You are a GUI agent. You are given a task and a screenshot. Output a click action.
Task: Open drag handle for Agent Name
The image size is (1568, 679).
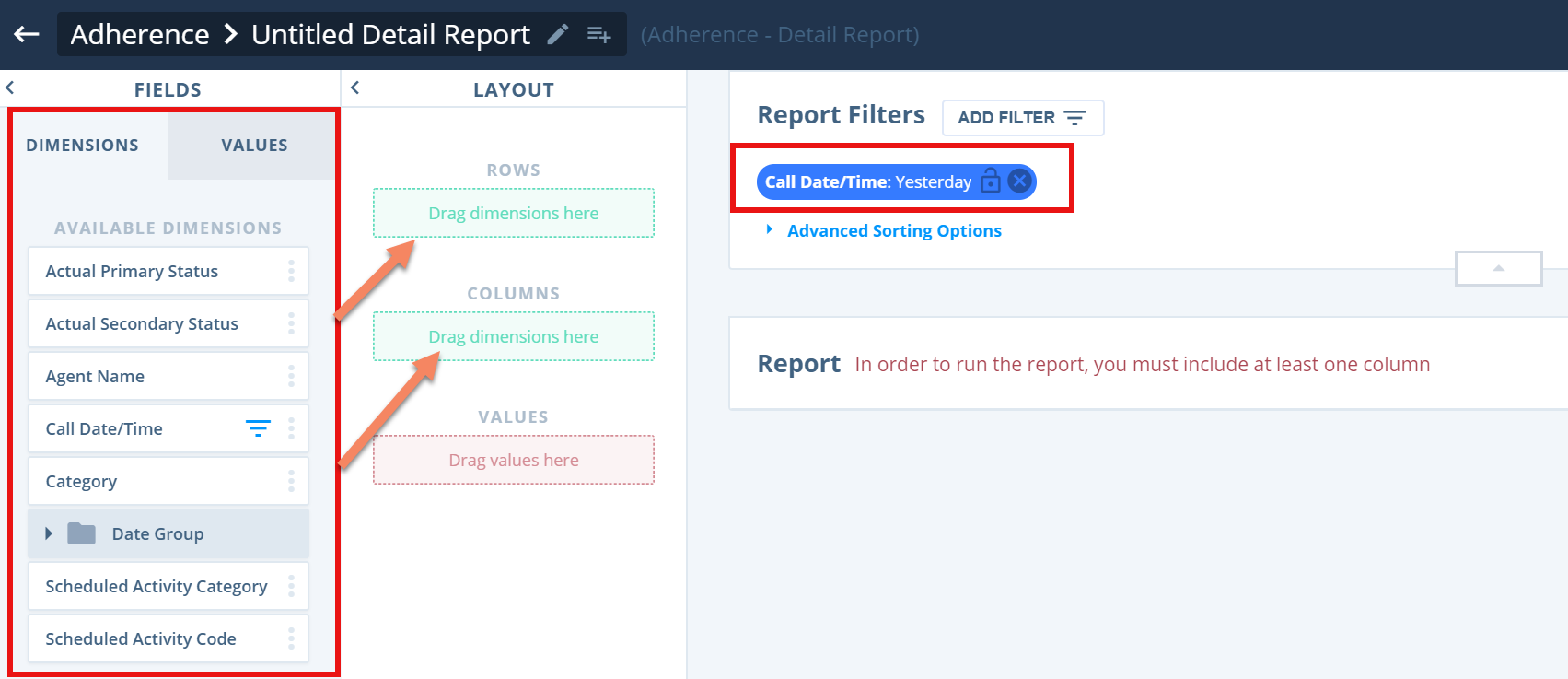(x=291, y=376)
